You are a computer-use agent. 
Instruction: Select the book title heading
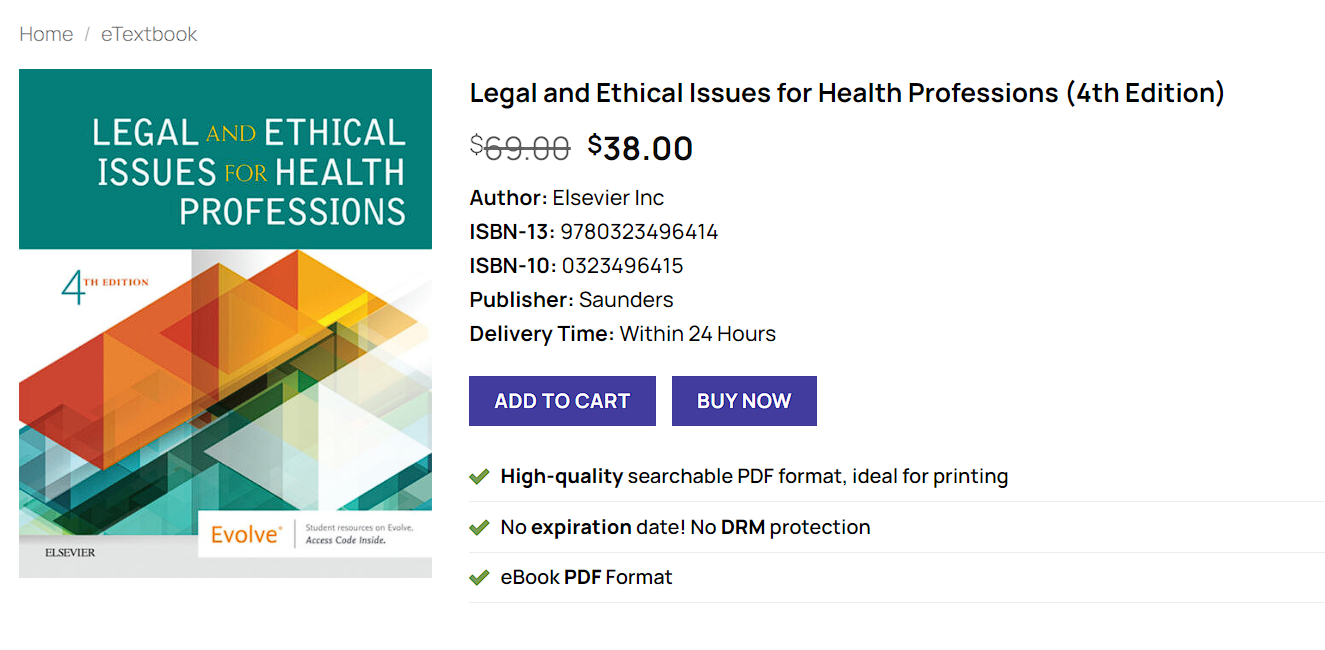point(846,92)
